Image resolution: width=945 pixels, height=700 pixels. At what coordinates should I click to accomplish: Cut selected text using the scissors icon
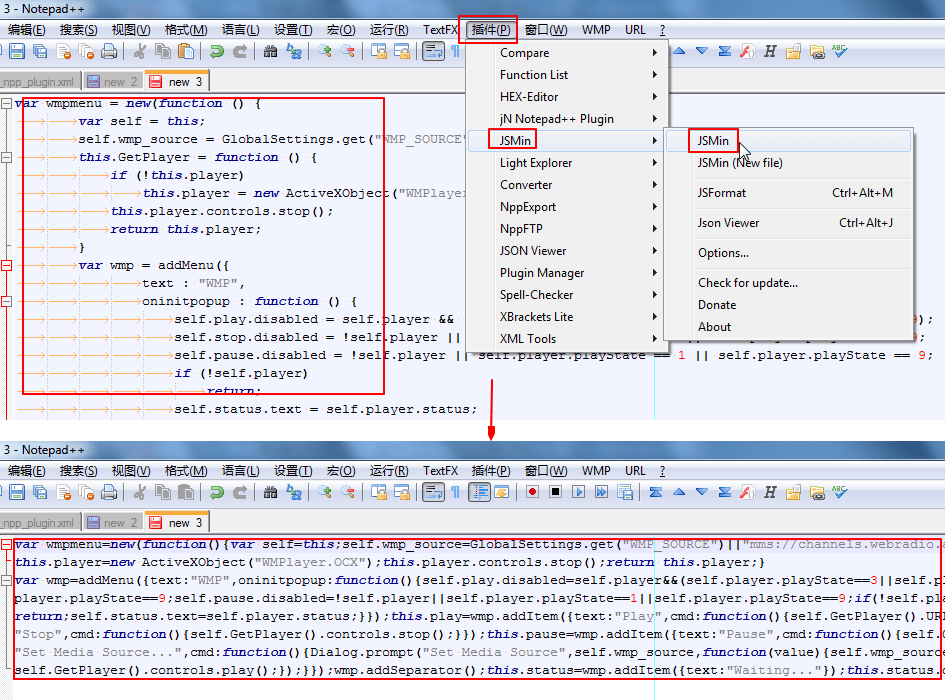coord(140,53)
